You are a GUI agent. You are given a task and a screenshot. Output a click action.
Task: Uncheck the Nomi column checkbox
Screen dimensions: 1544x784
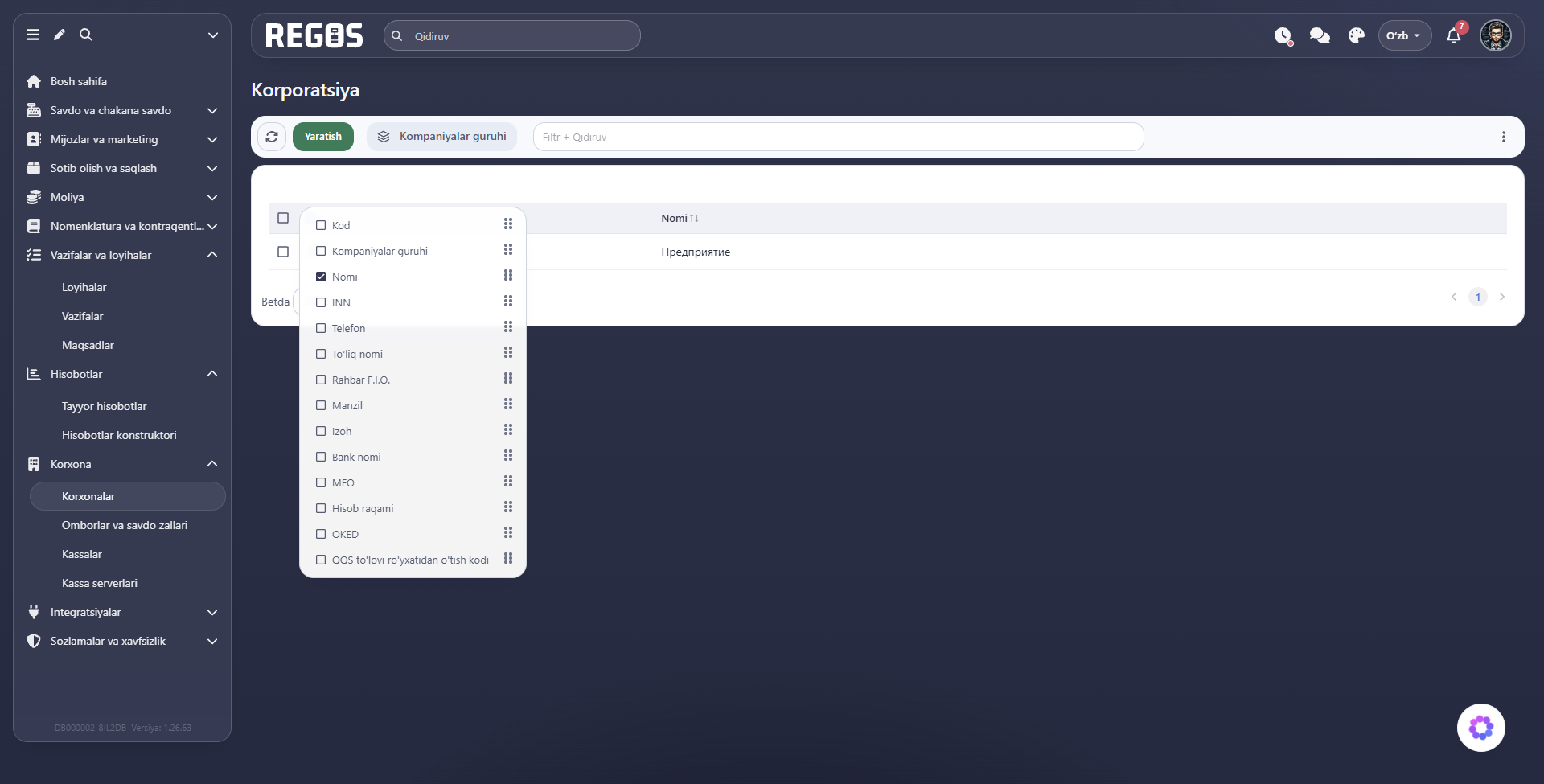click(321, 277)
